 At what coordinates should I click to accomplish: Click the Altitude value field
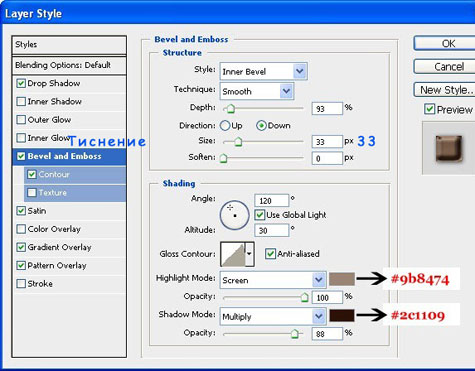[x=271, y=230]
